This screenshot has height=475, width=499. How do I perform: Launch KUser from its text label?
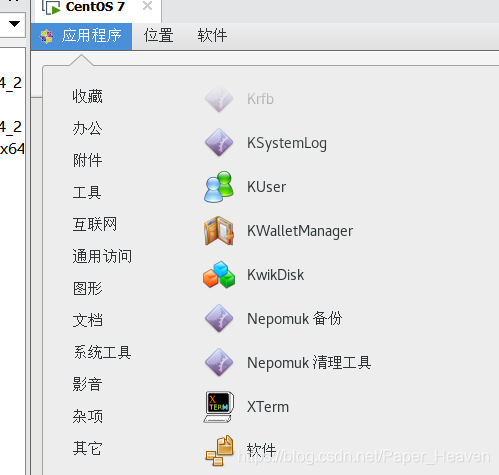pos(266,187)
